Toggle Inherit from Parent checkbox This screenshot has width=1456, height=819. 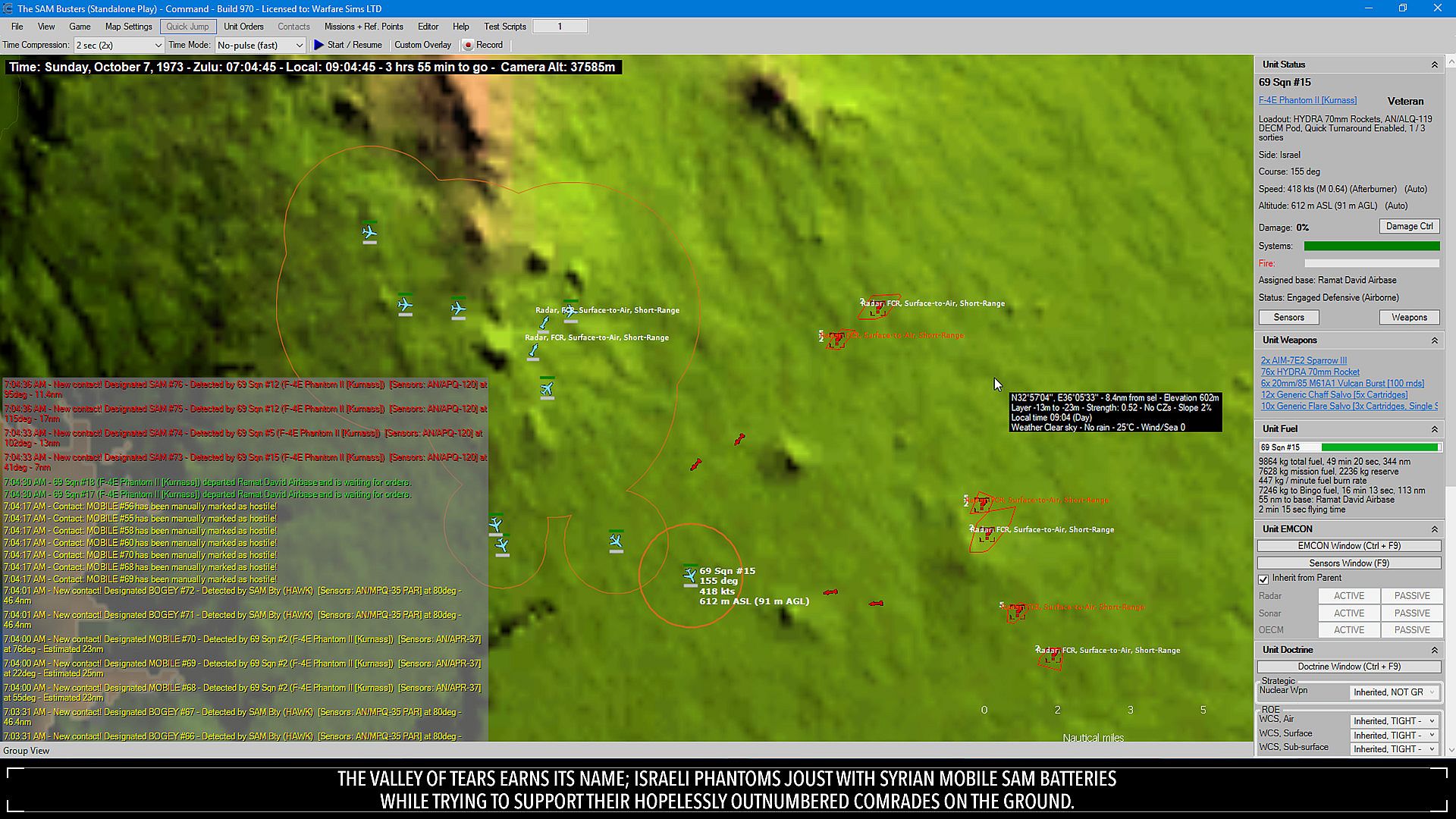tap(1263, 579)
